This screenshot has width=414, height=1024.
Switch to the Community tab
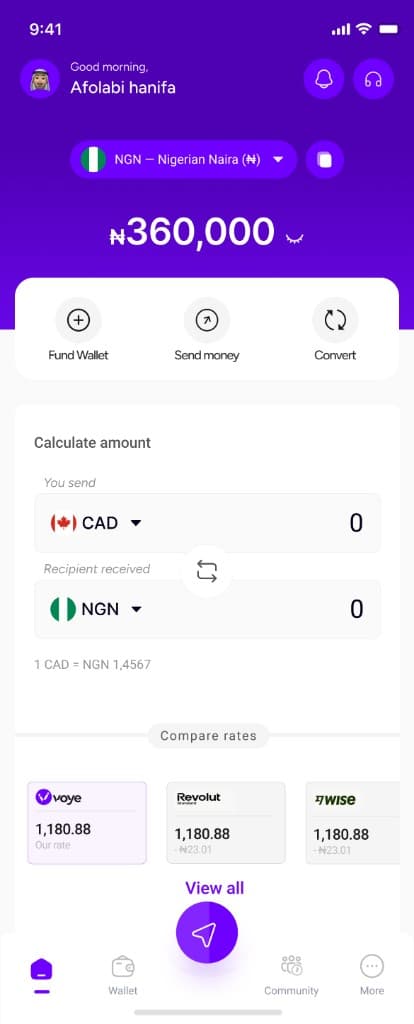(291, 976)
